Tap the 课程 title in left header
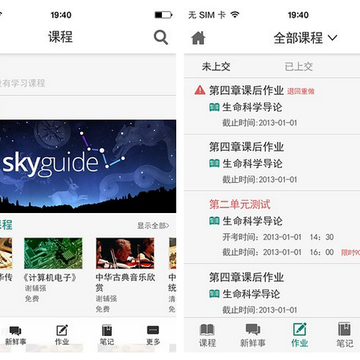This screenshot has height=360, width=360. tap(60, 37)
